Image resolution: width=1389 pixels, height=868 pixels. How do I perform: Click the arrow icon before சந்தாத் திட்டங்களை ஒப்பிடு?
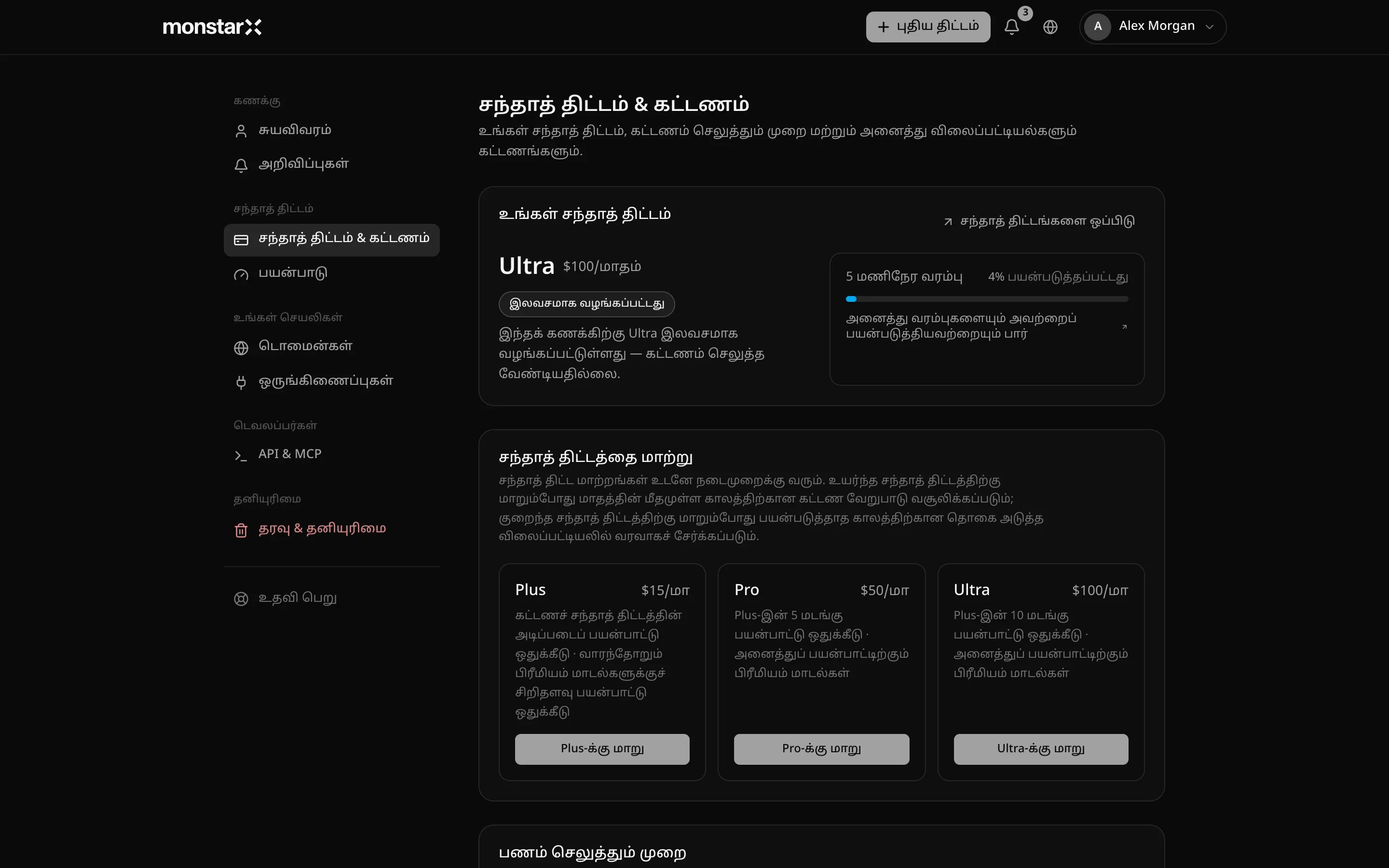(x=948, y=222)
